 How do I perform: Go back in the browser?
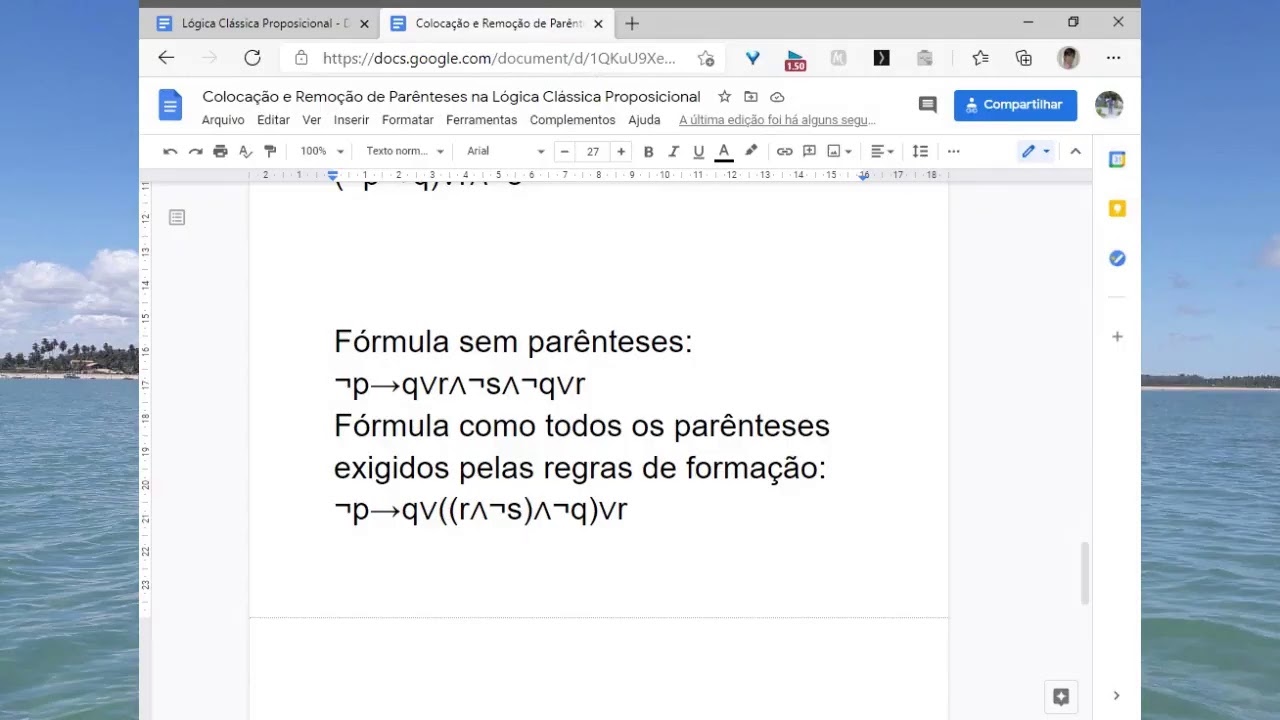coord(166,58)
